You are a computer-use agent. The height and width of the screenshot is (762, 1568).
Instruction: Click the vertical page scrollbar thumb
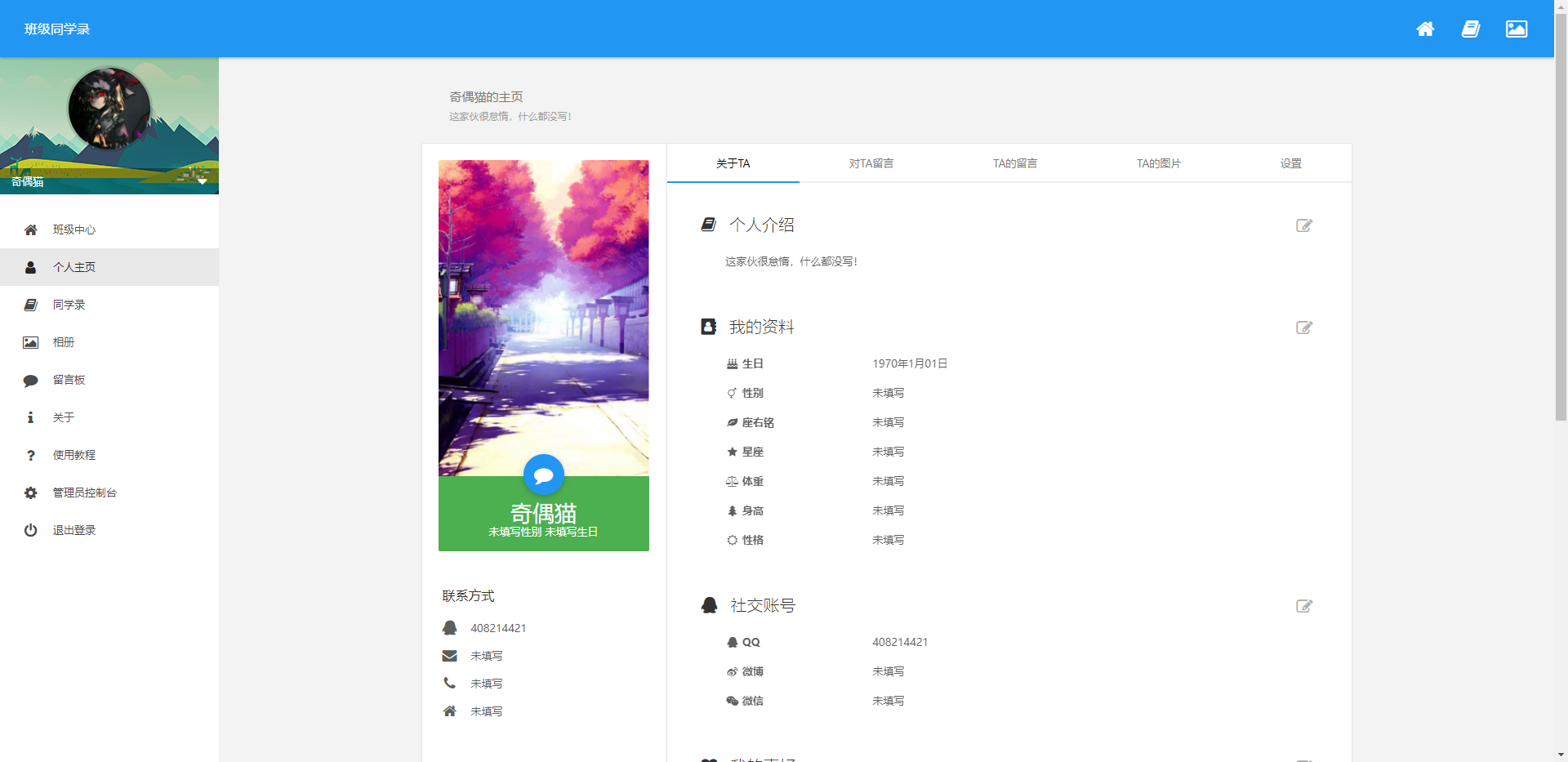(x=1561, y=216)
